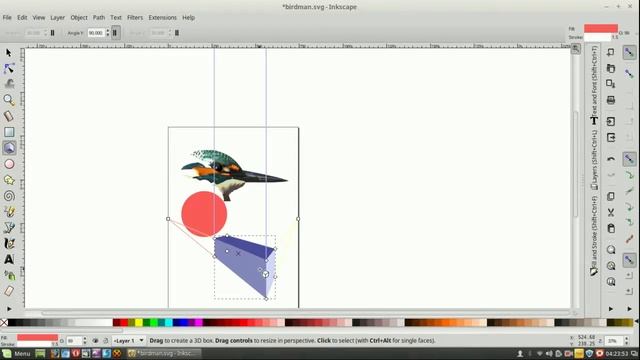Increase zoom percentage spinner

point(626,338)
